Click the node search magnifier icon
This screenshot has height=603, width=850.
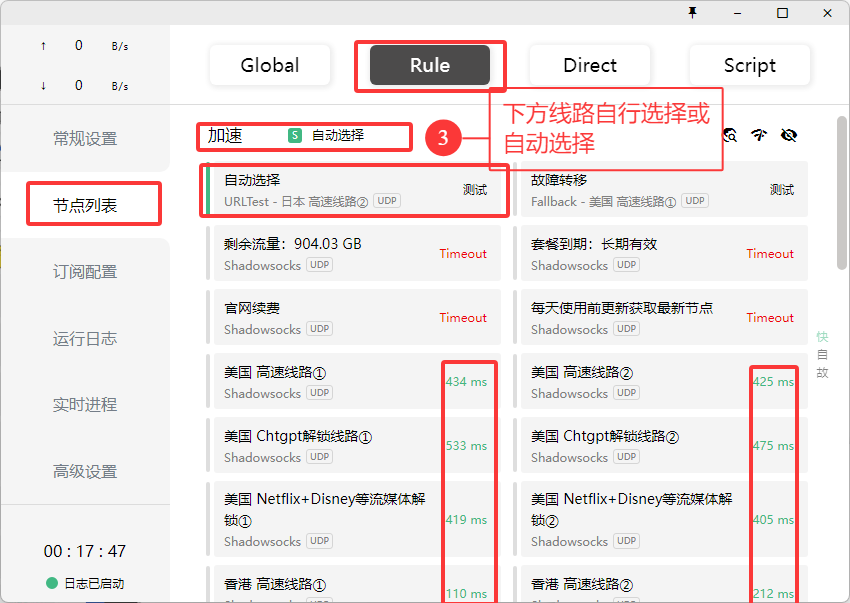click(x=730, y=135)
